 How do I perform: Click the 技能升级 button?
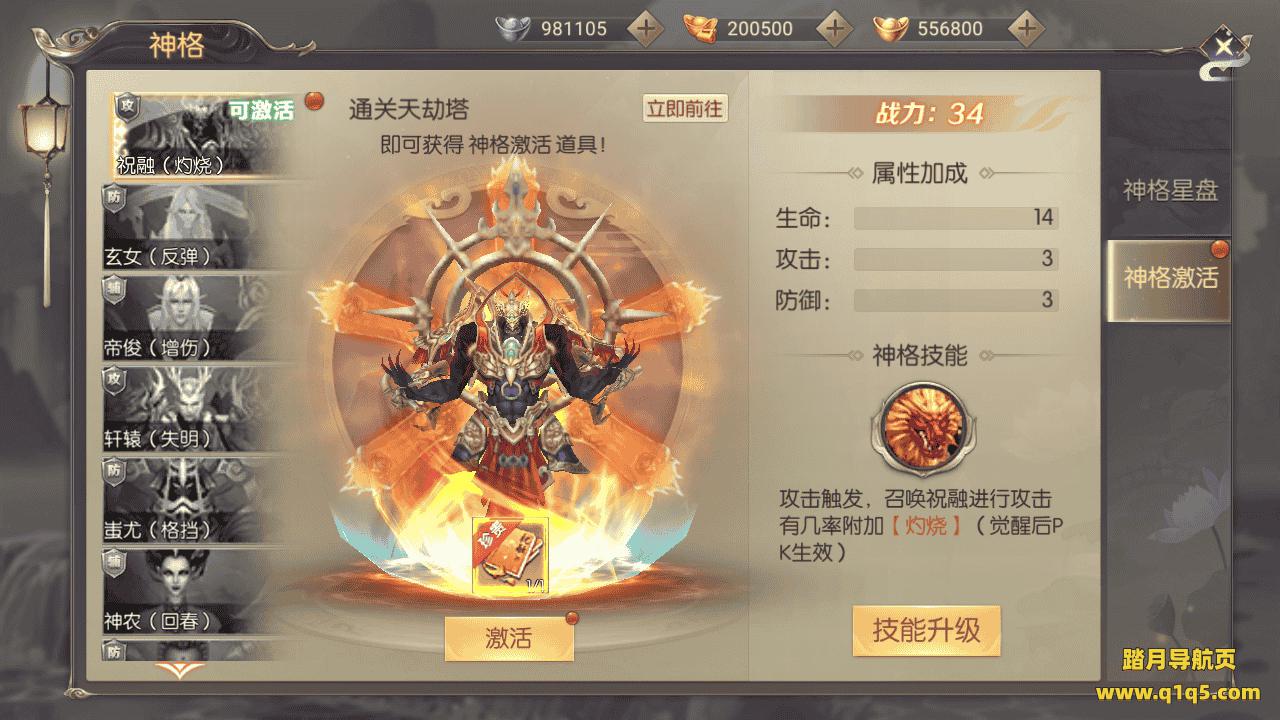click(x=926, y=630)
